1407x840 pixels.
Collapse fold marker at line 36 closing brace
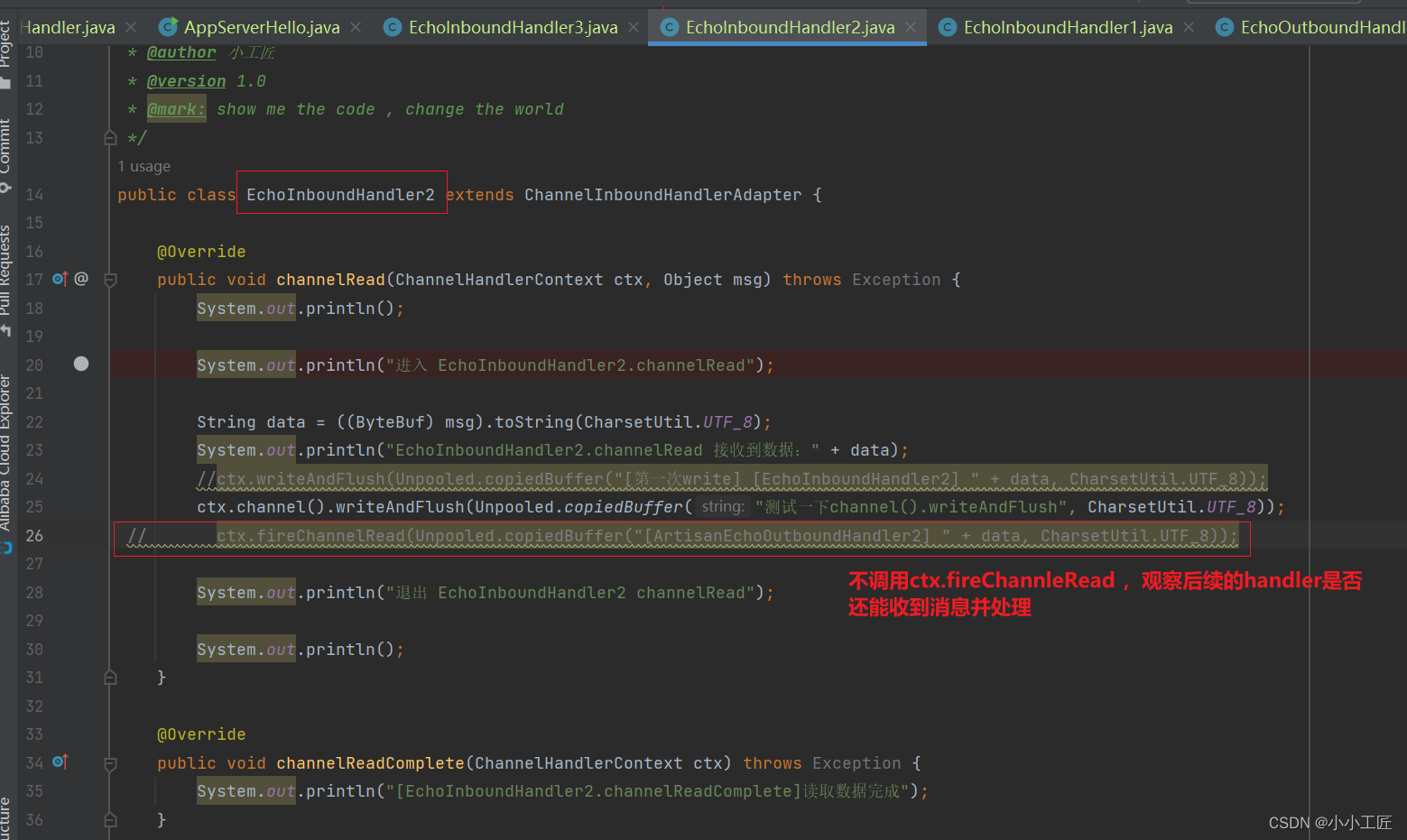coord(110,820)
